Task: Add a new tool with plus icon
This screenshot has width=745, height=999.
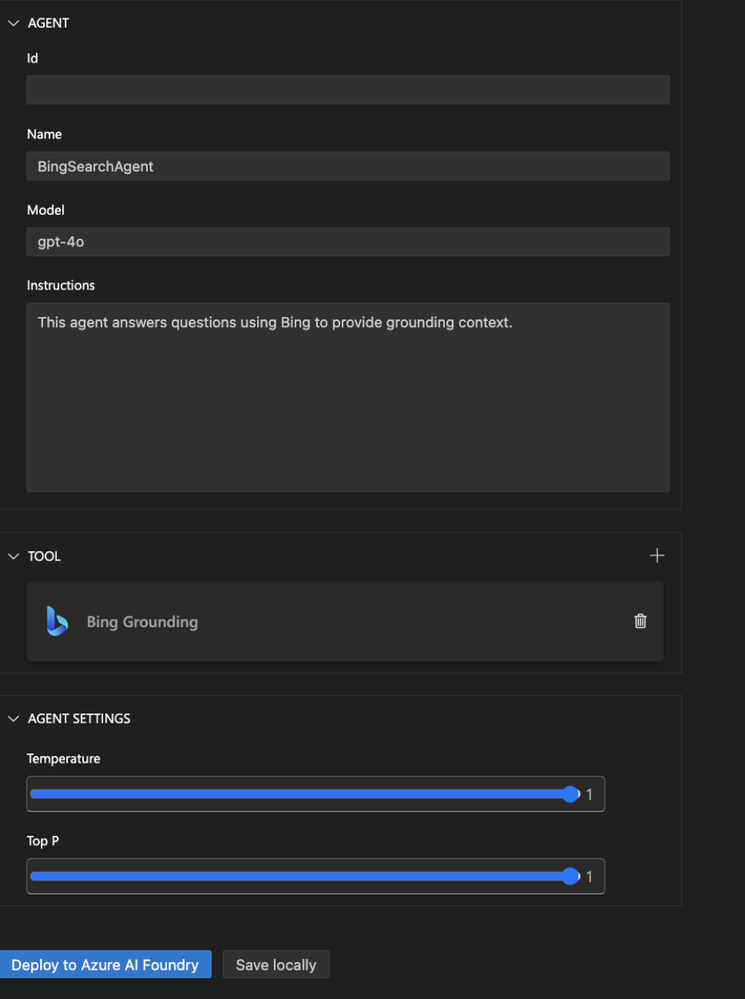Action: click(x=657, y=556)
